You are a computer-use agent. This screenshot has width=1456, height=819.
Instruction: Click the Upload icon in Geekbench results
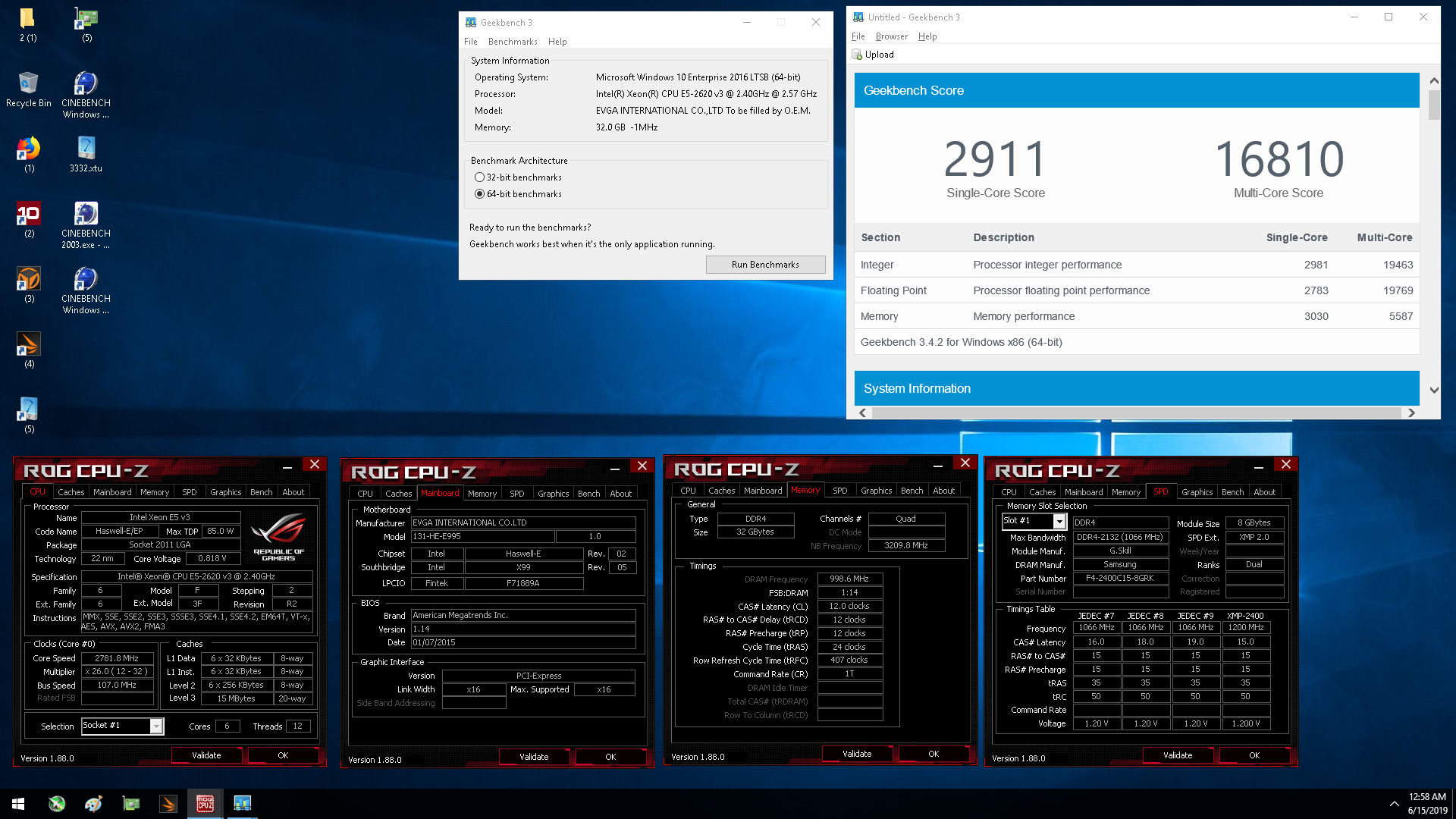click(x=857, y=55)
